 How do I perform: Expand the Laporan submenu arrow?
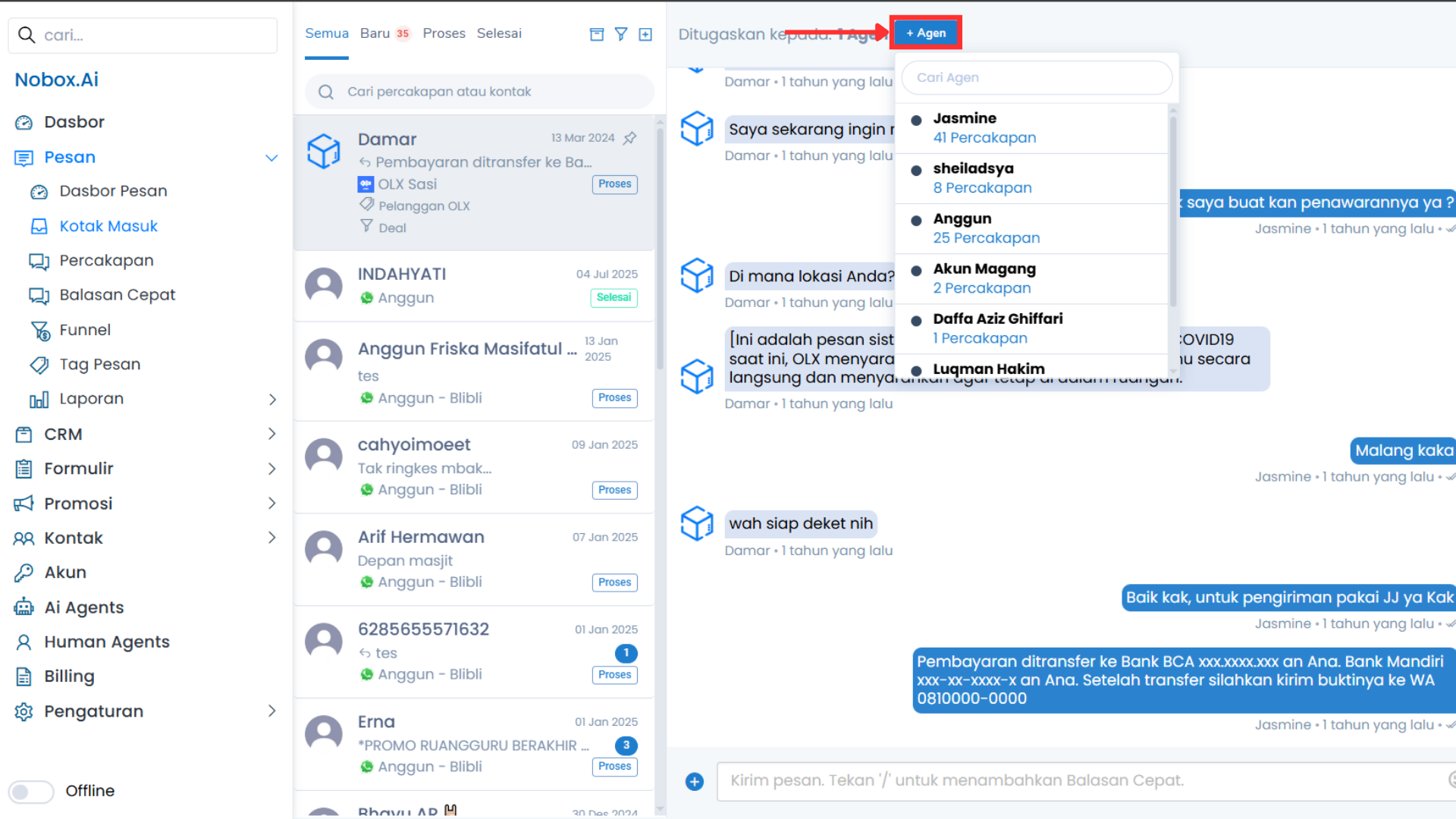pyautogui.click(x=271, y=400)
